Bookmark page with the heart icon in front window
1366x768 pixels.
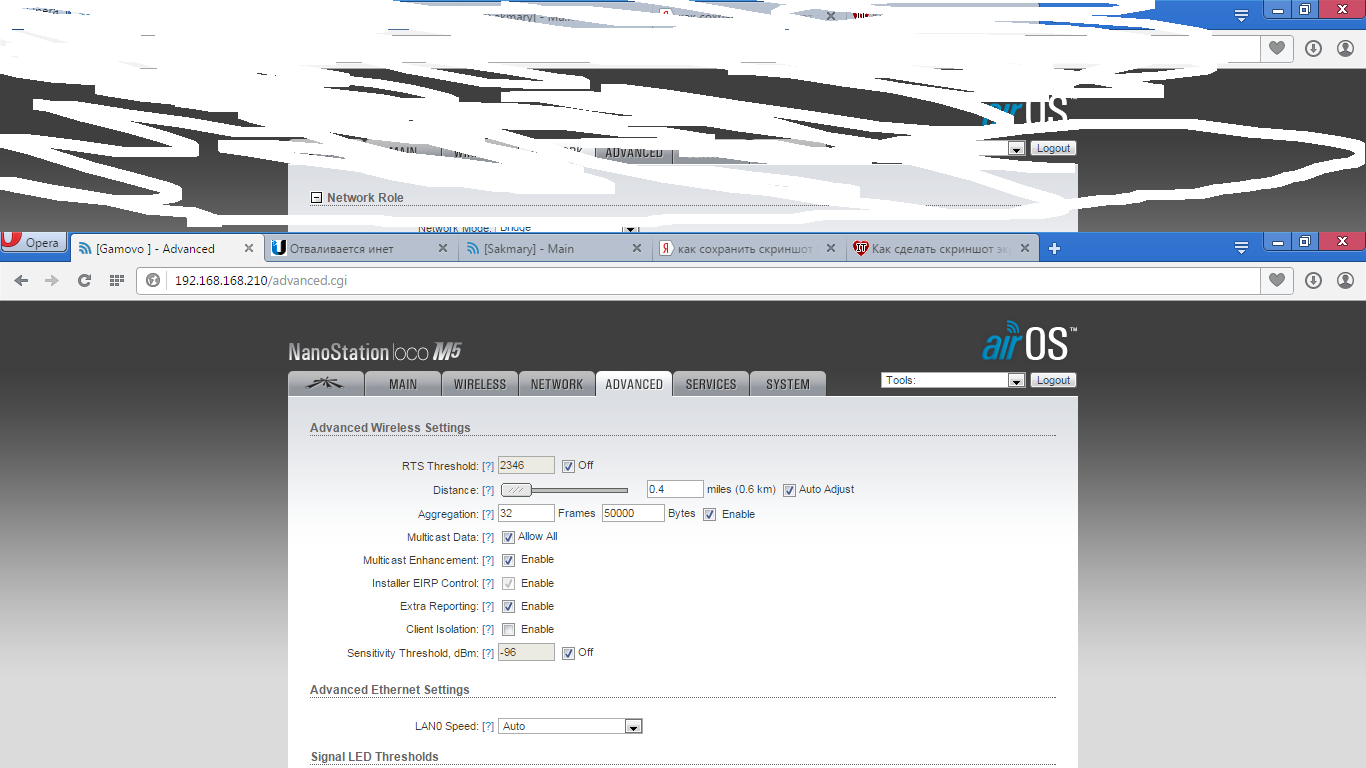tap(1277, 281)
